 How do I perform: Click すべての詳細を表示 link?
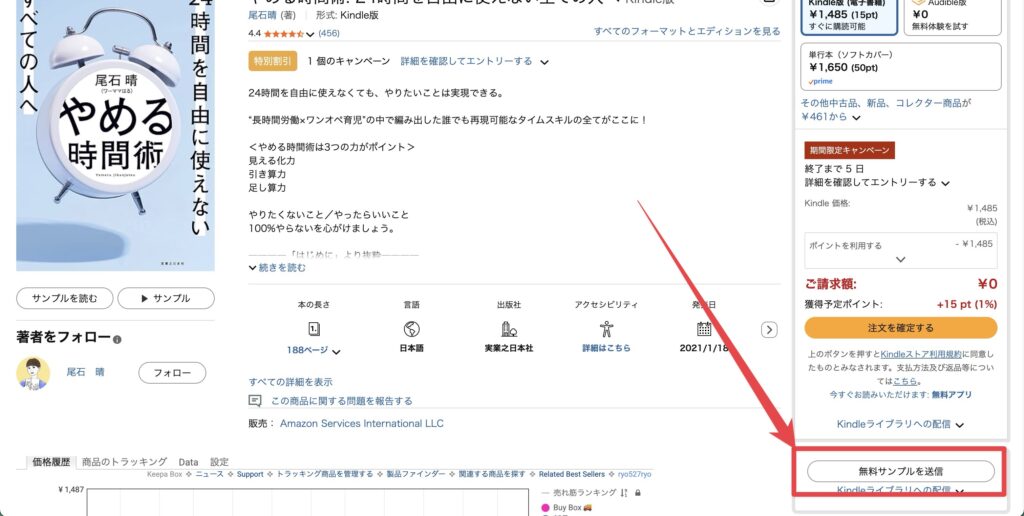[291, 382]
